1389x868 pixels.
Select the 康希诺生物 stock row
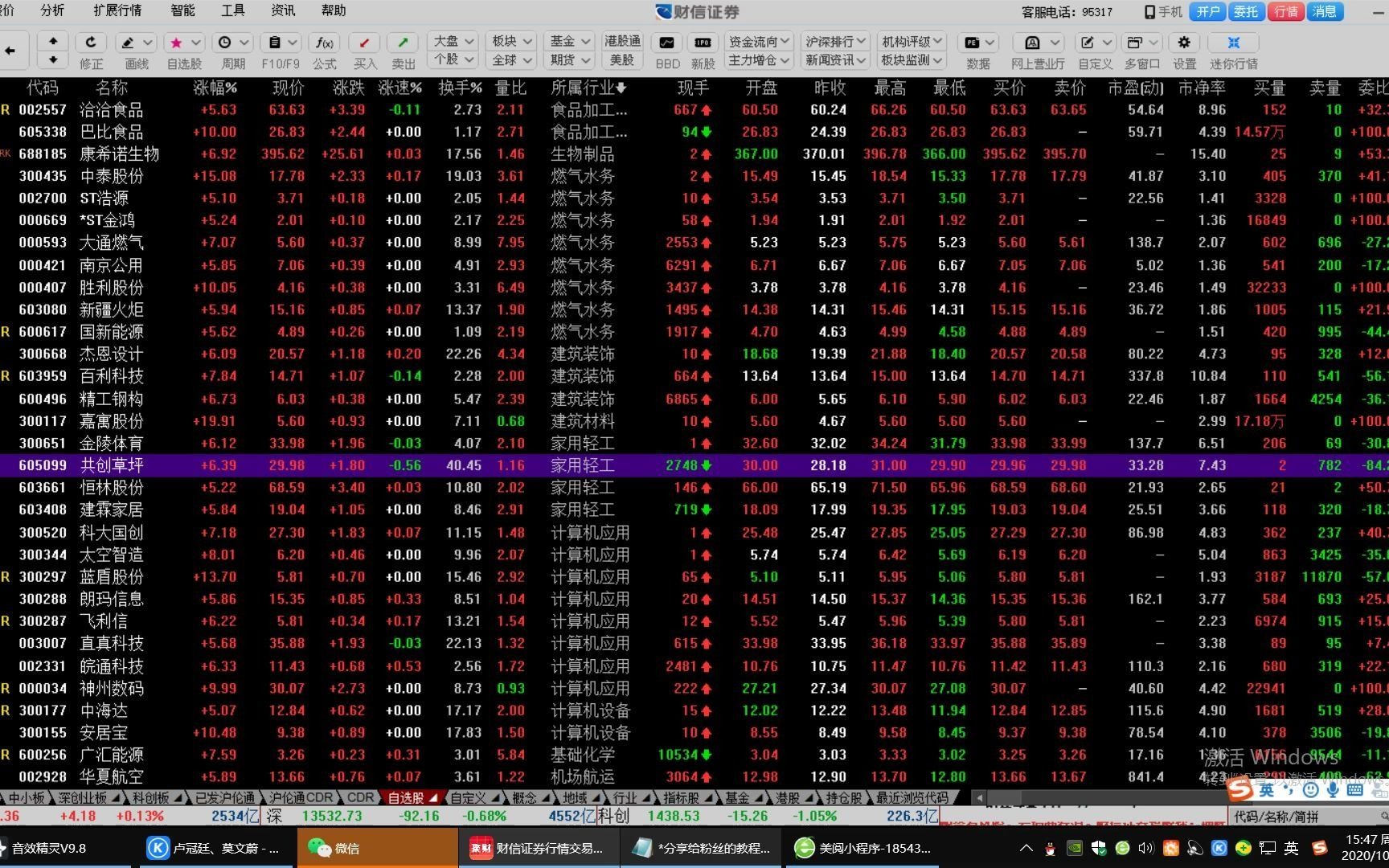[x=694, y=154]
